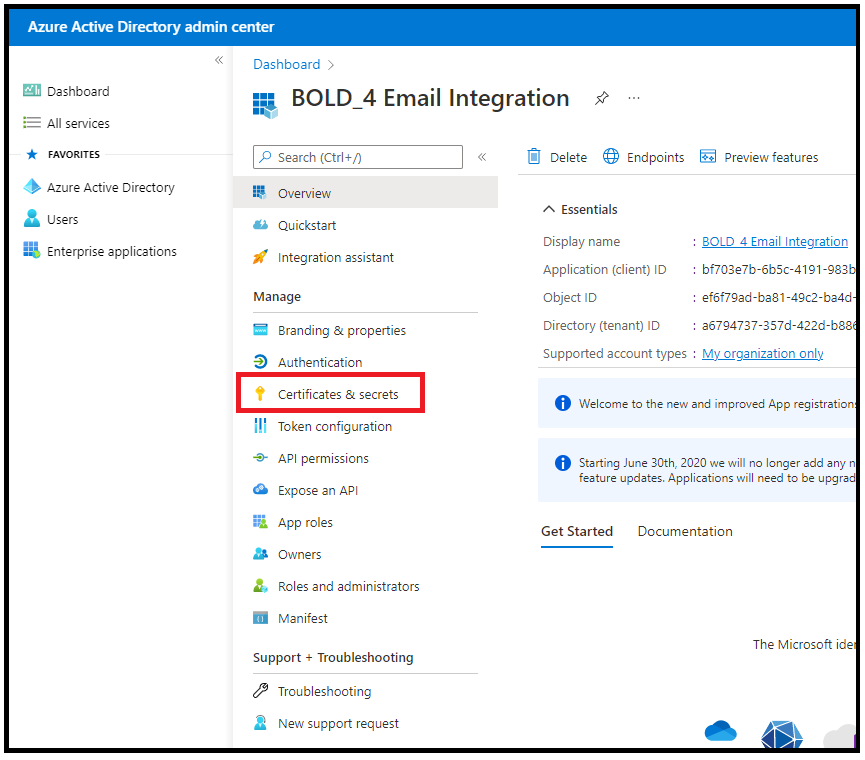Click the New support request icon
The width and height of the screenshot is (865, 760).
point(260,722)
